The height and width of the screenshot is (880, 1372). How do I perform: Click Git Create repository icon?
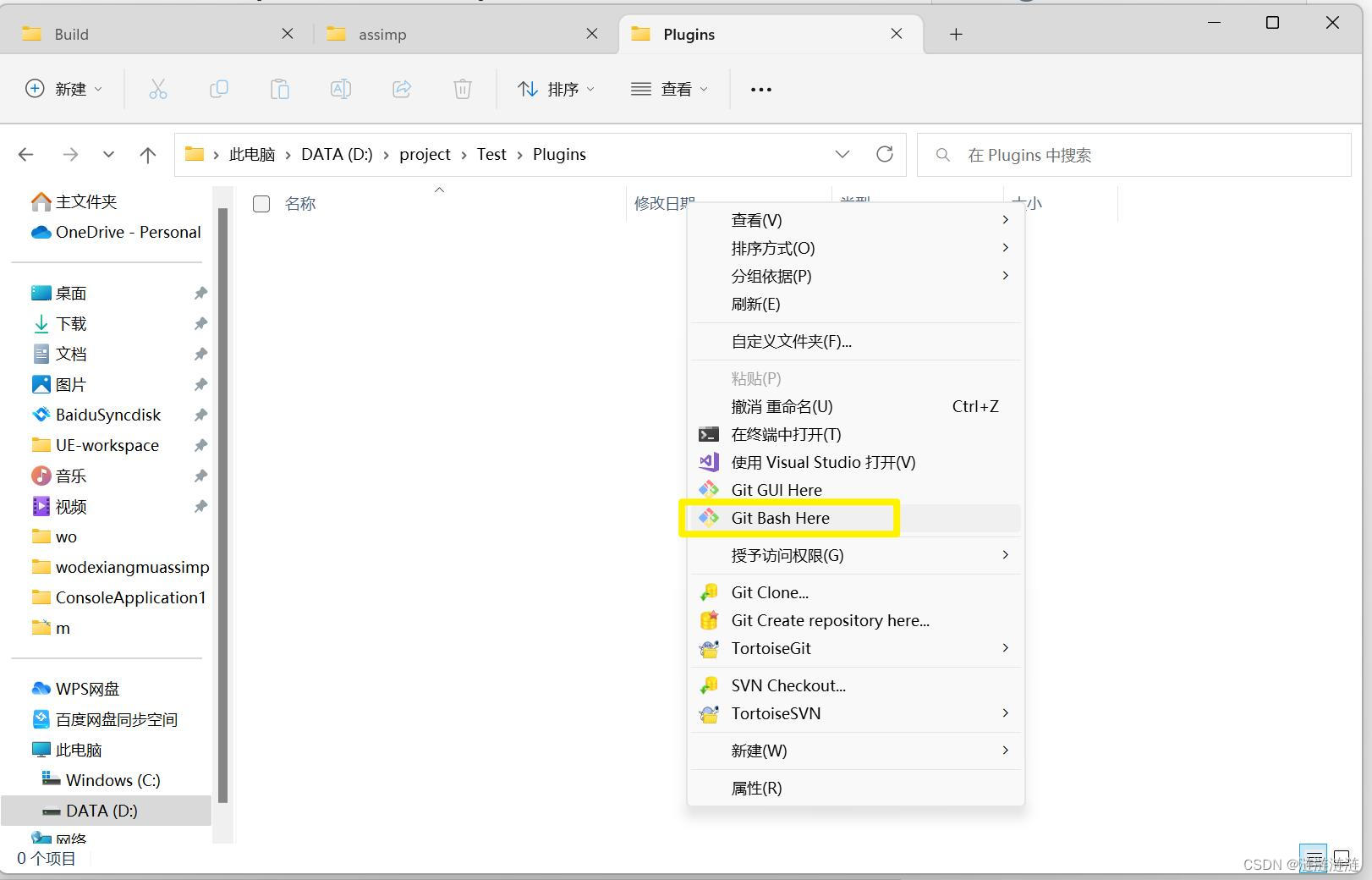coord(709,620)
